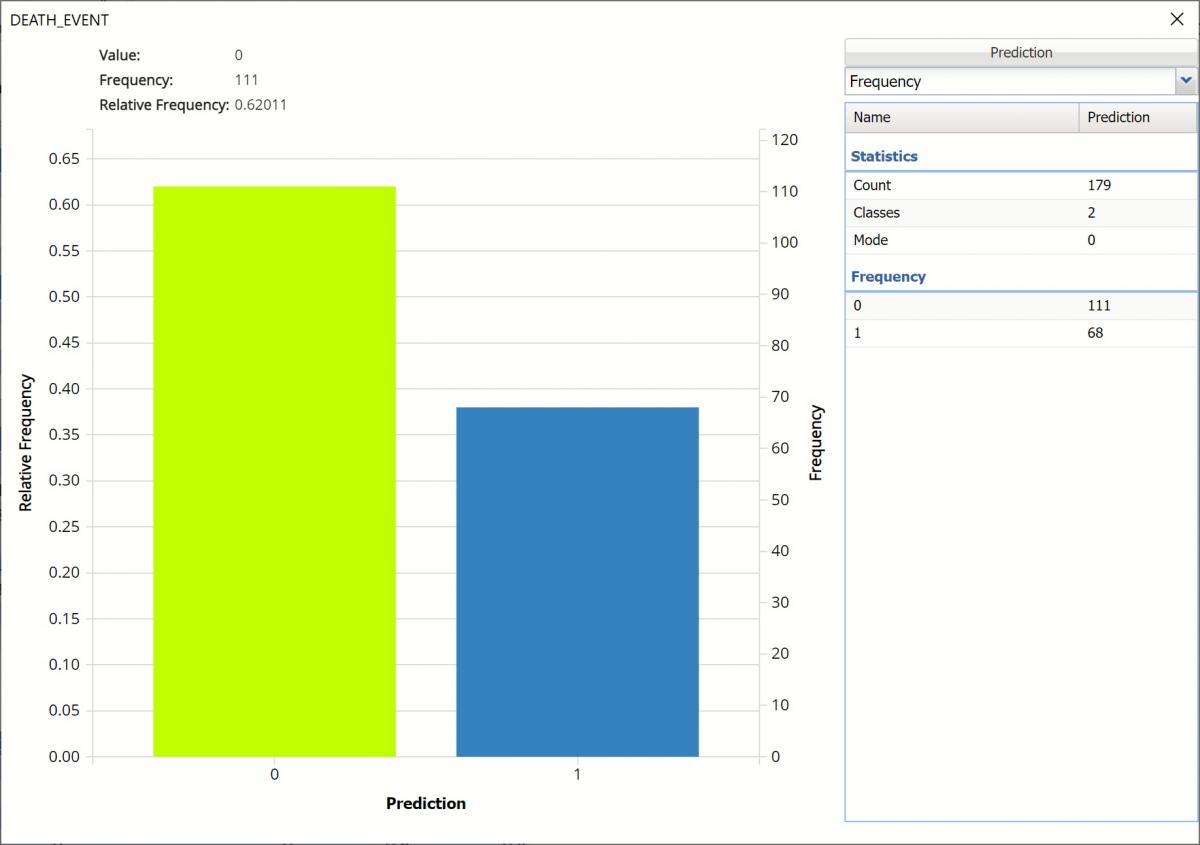Collapse the Frequency section heading in table

coord(888,276)
